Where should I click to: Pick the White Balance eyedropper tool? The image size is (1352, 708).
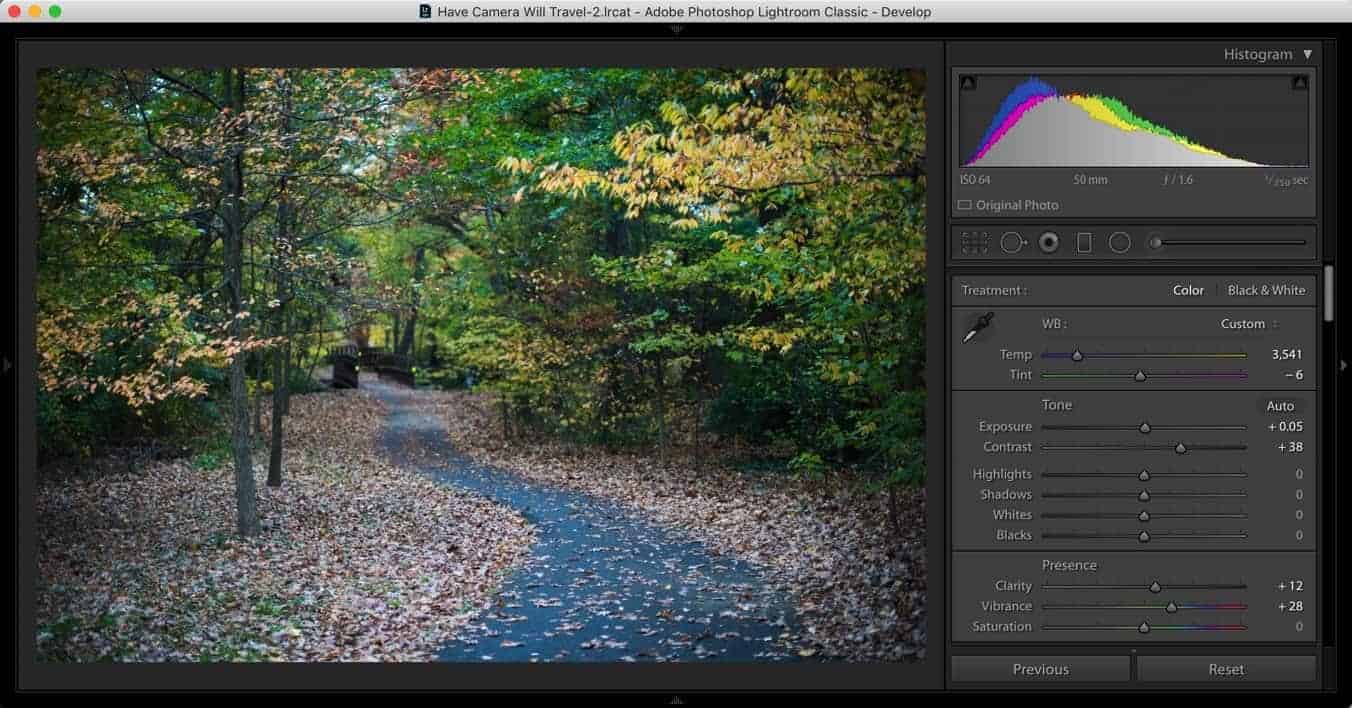point(977,328)
